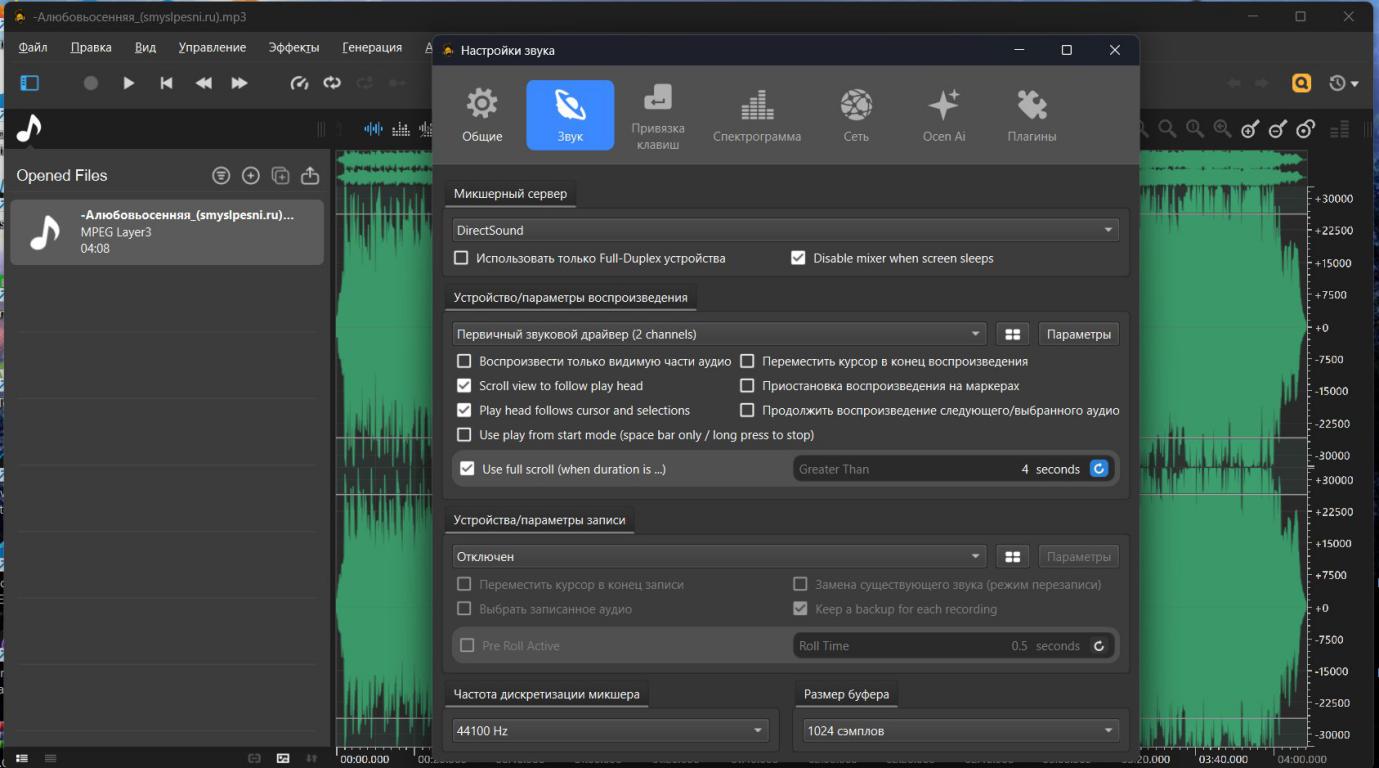This screenshot has width=1379, height=768.
Task: Enable 'Использовать только Full-Duplex устройства' checkbox
Action: click(461, 258)
